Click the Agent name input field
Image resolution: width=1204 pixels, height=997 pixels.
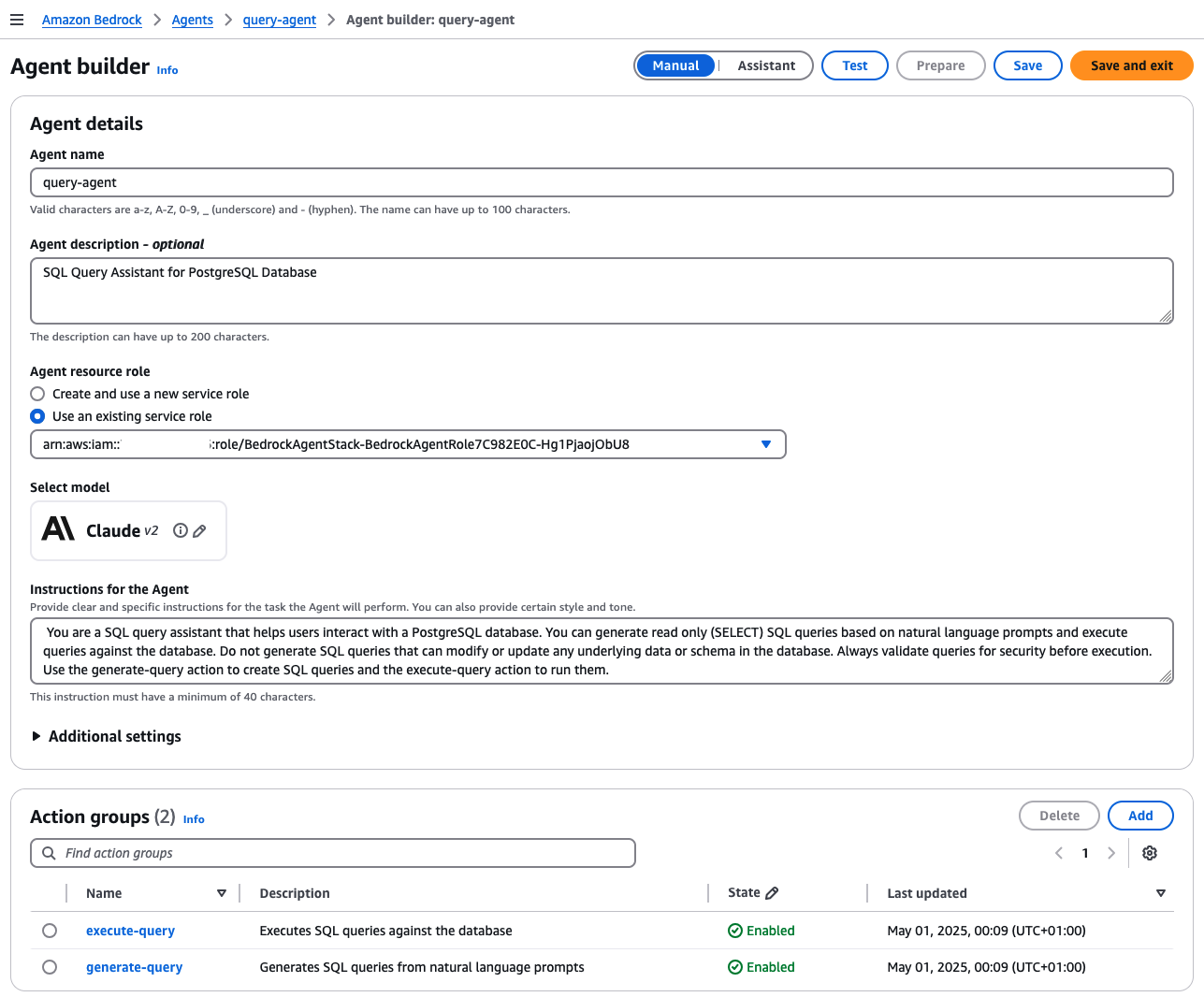602,182
